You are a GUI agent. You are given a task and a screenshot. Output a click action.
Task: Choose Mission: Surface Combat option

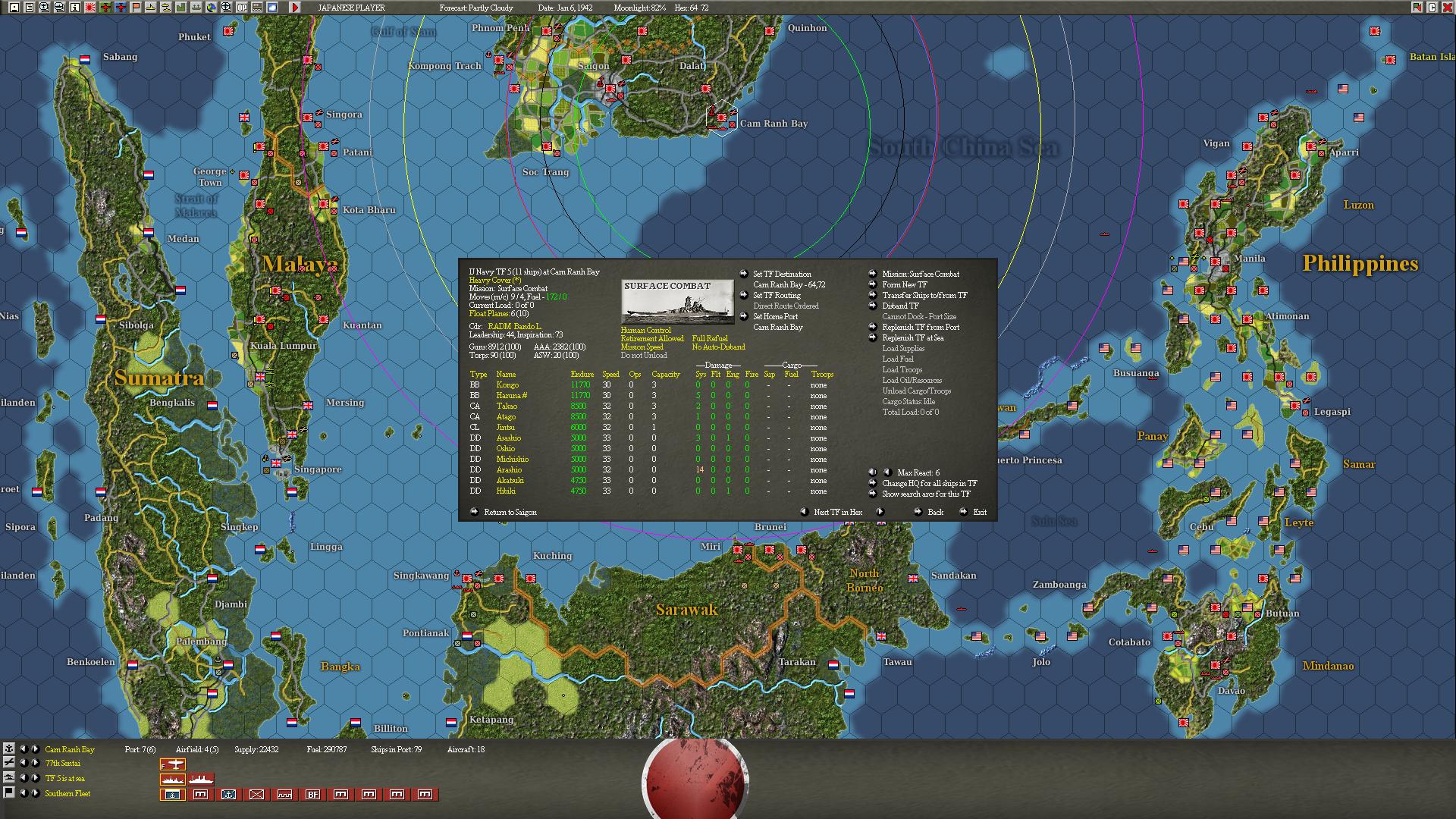921,275
